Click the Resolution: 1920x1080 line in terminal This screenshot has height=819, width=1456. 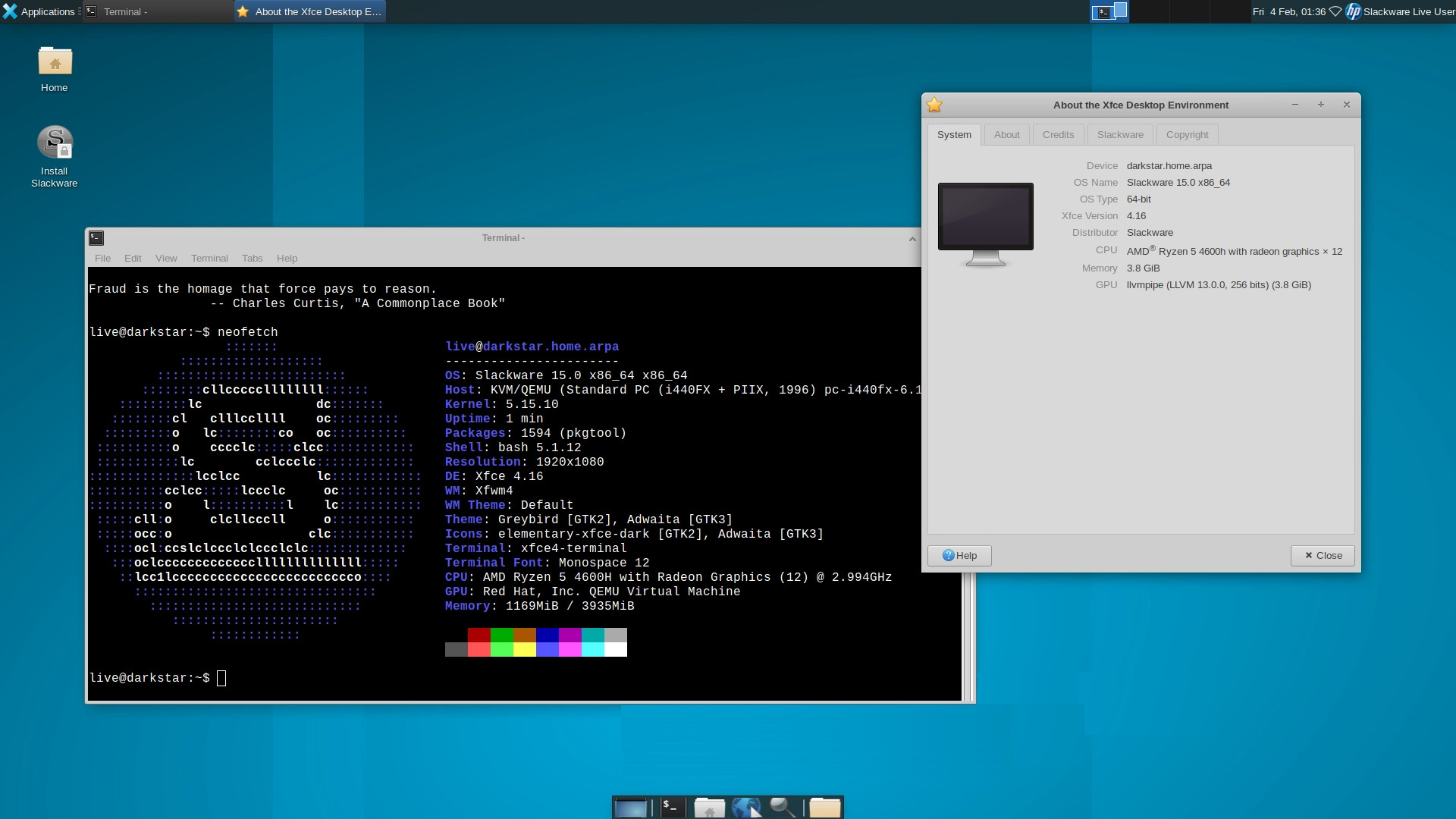pyautogui.click(x=524, y=462)
